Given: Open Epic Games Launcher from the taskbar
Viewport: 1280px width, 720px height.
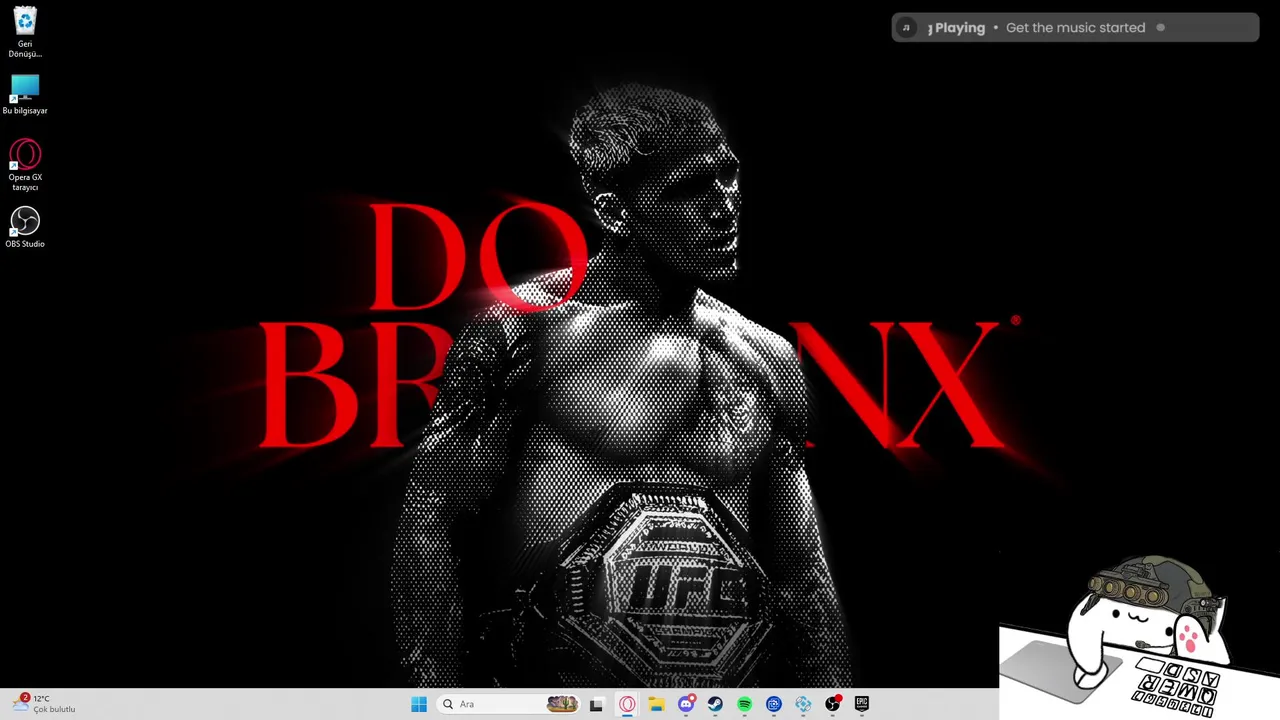Looking at the screenshot, I should click(862, 704).
